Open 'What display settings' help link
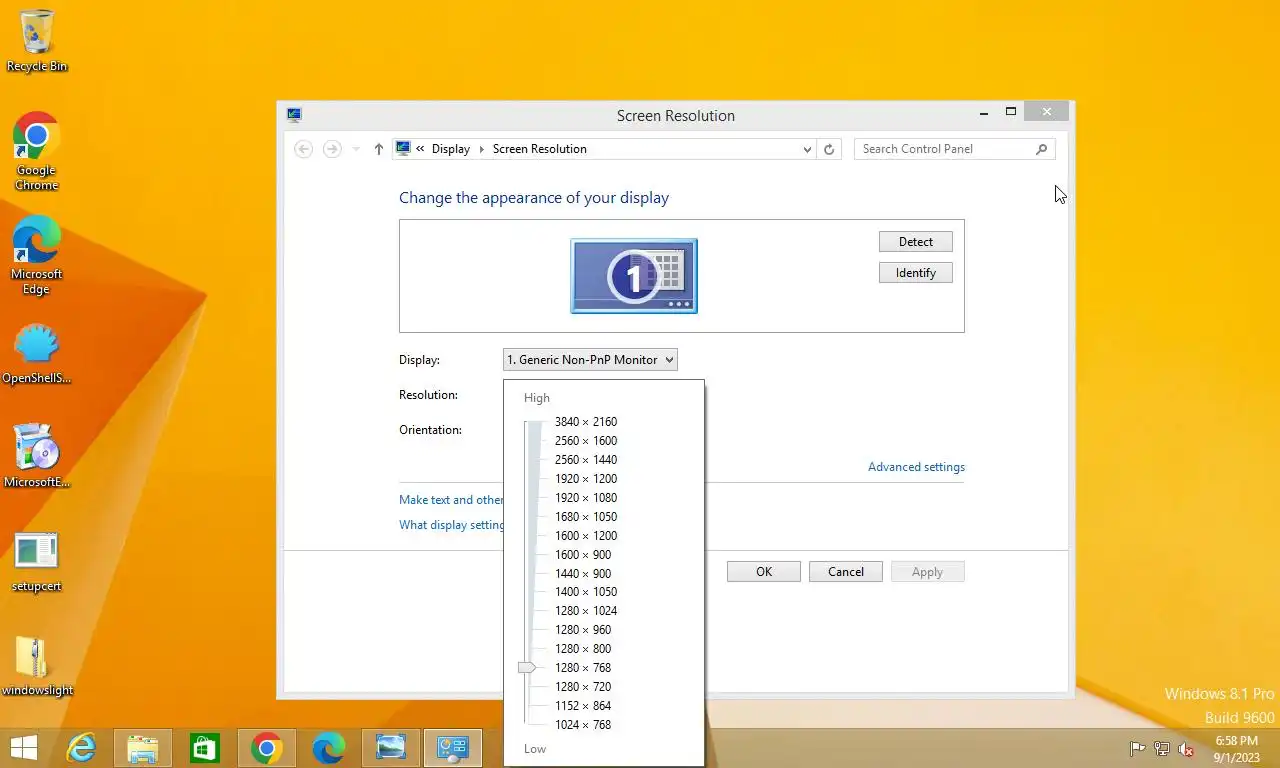 click(x=452, y=525)
